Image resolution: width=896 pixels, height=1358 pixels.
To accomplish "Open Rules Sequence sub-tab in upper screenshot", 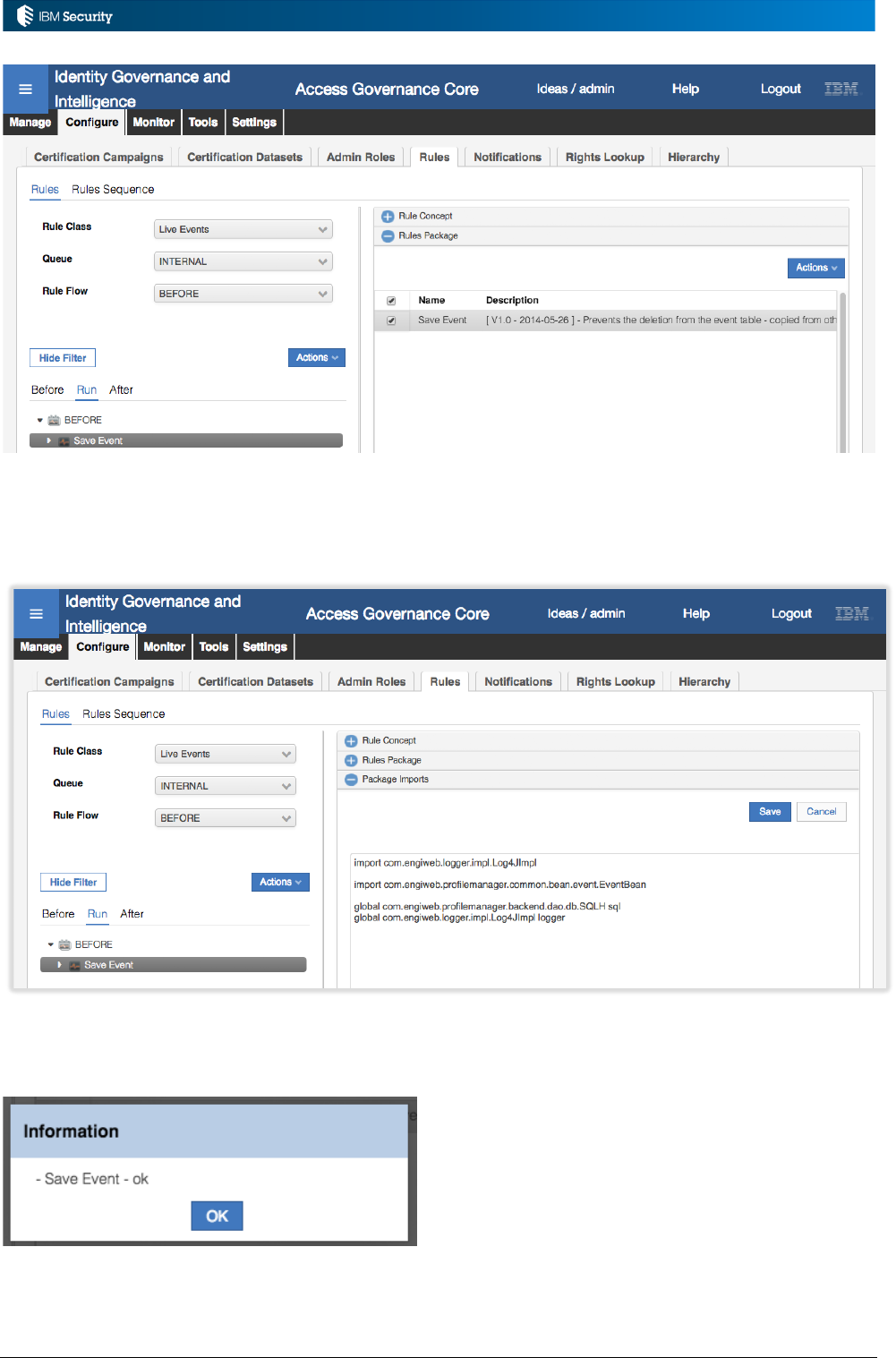I will [113, 190].
